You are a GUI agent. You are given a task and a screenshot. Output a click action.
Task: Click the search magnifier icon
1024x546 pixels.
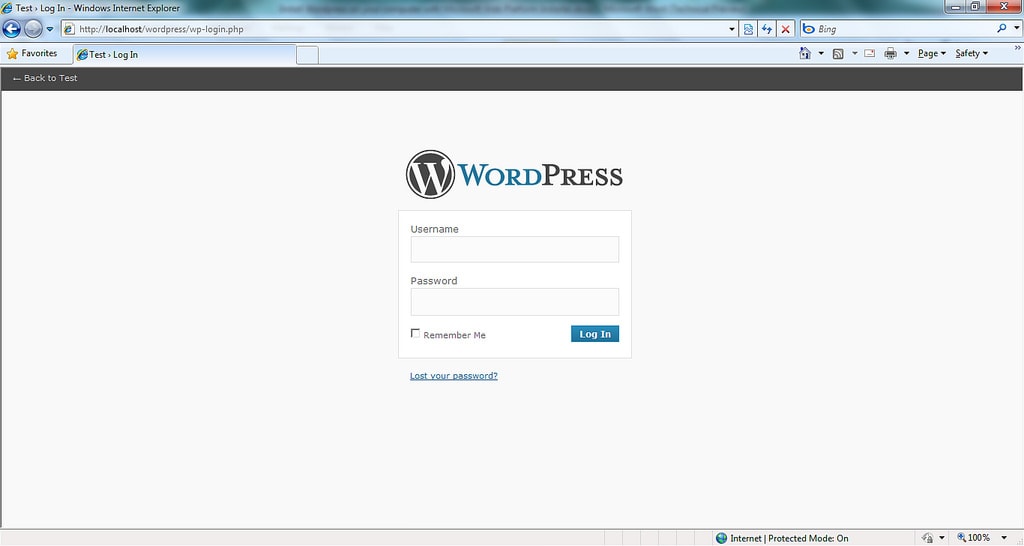1002,28
